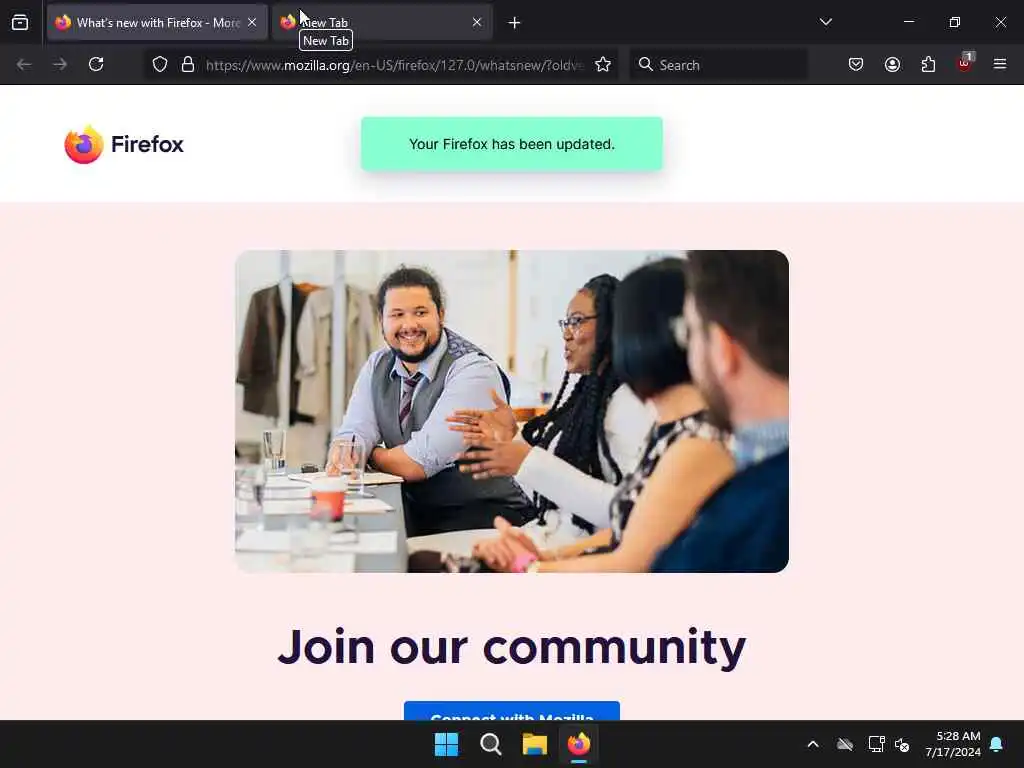This screenshot has width=1024, height=768.
Task: Open a new tab with plus button
Action: (514, 23)
